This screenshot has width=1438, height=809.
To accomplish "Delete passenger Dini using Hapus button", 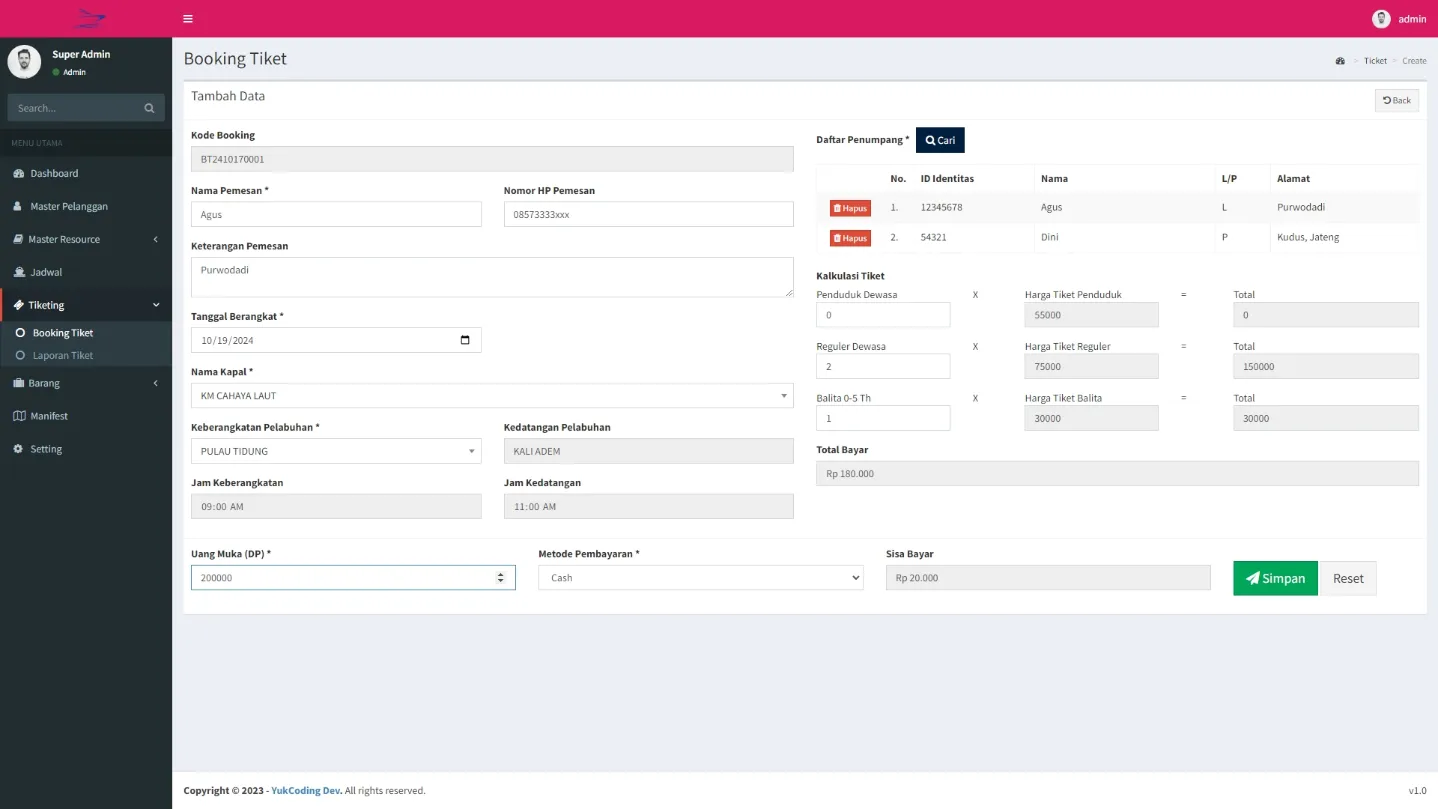I will pyautogui.click(x=850, y=238).
